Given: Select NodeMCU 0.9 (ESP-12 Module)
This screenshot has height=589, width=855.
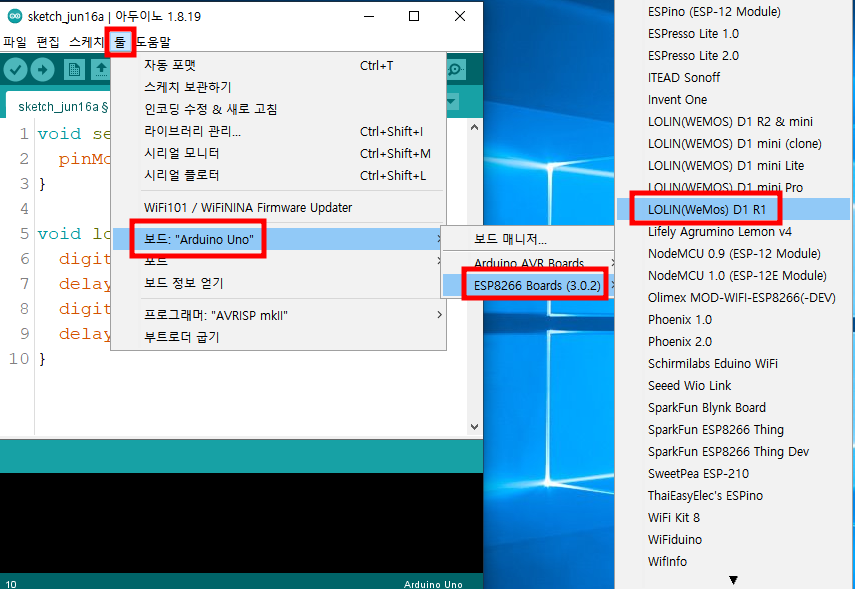Looking at the screenshot, I should click(733, 254).
